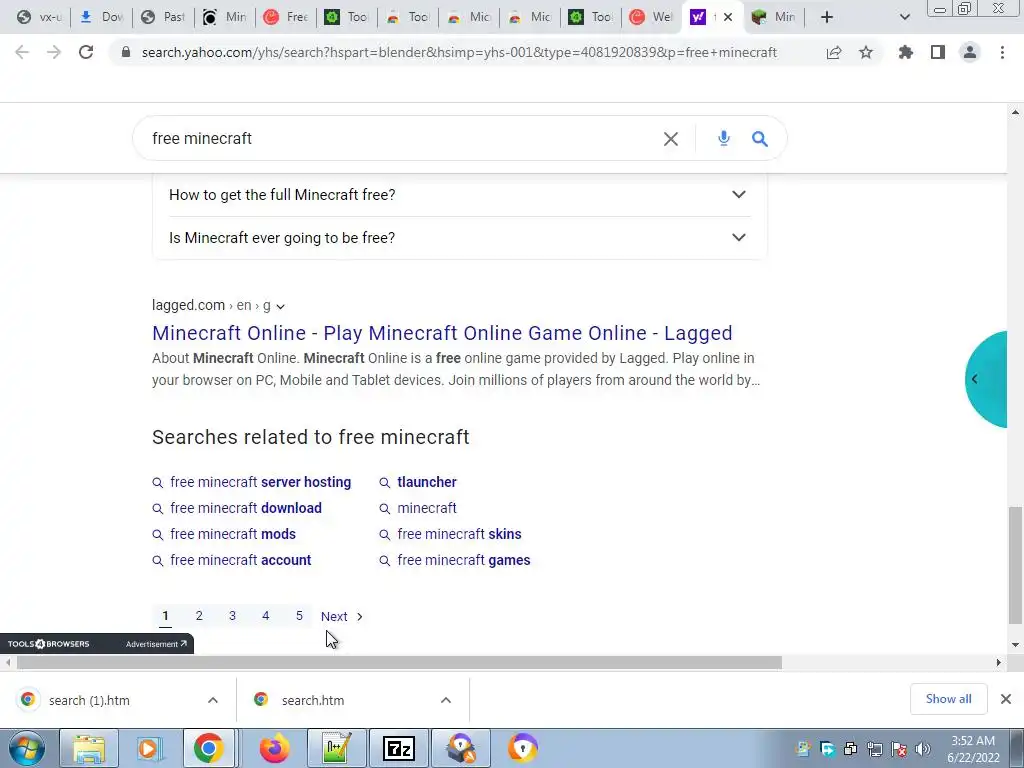Start voice search with the microphone icon
This screenshot has height=768, width=1024.
(724, 138)
